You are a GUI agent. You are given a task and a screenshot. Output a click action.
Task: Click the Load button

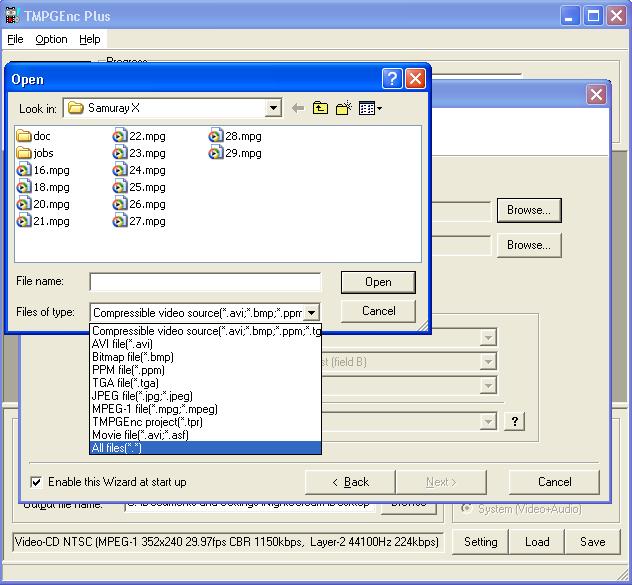pyautogui.click(x=537, y=542)
